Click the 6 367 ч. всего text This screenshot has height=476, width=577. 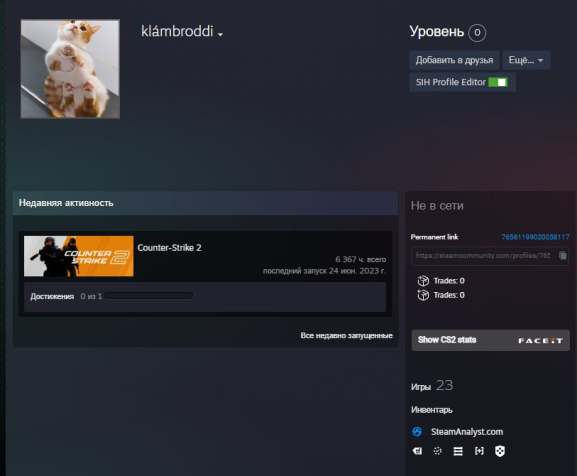pos(361,259)
